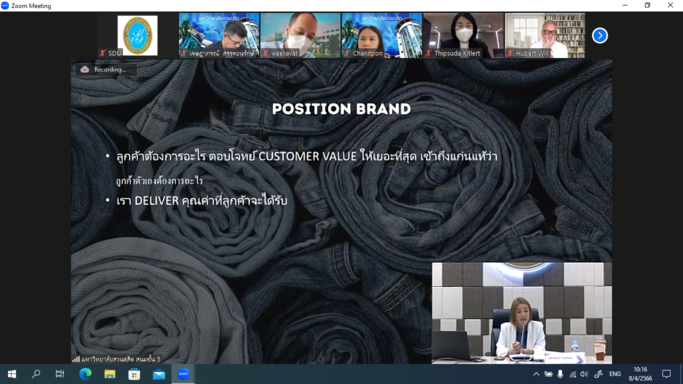Launch Microsoft Edge from taskbar
Screen dimensions: 683x384
[85, 374]
